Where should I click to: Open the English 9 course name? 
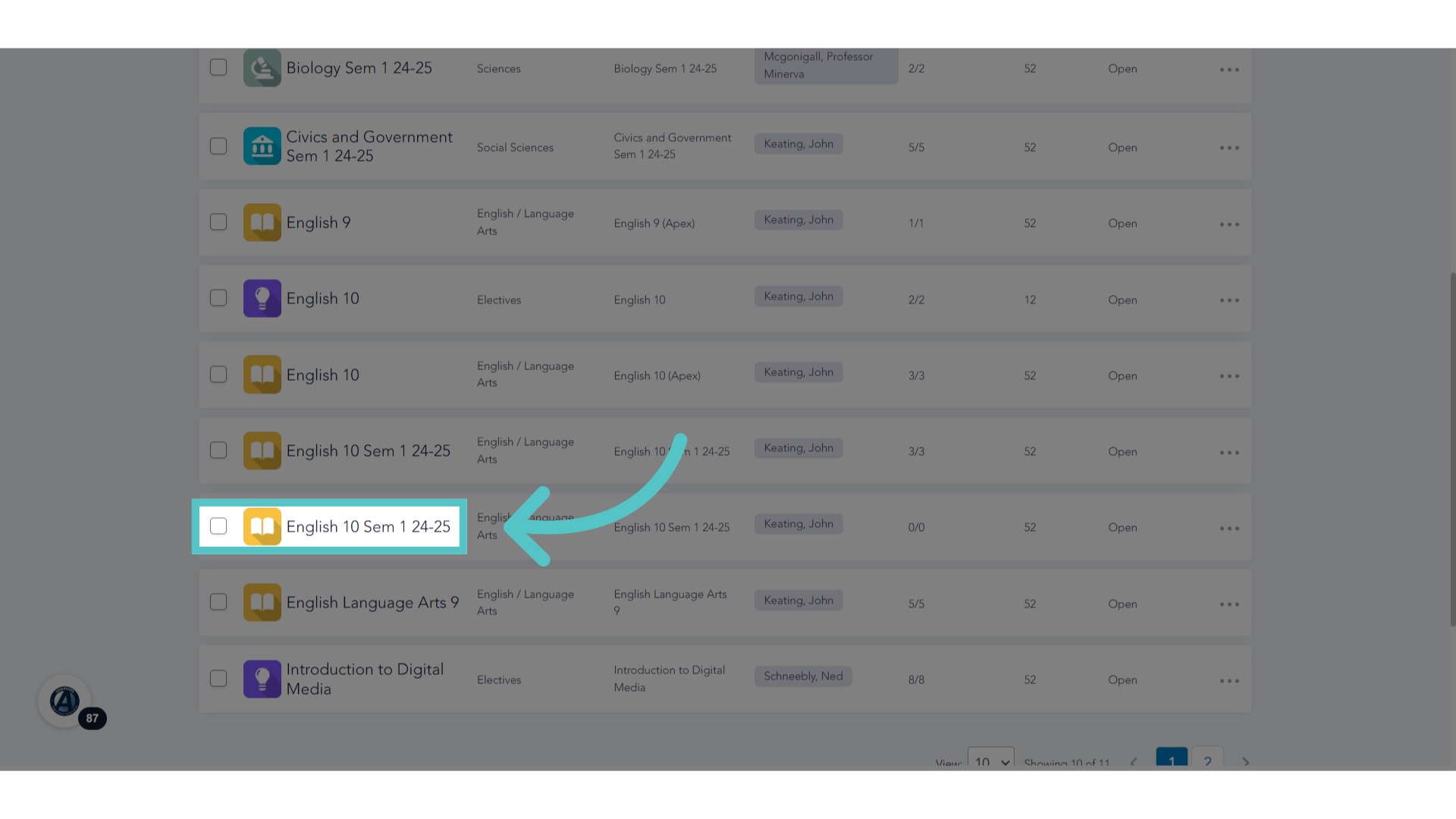(x=318, y=223)
